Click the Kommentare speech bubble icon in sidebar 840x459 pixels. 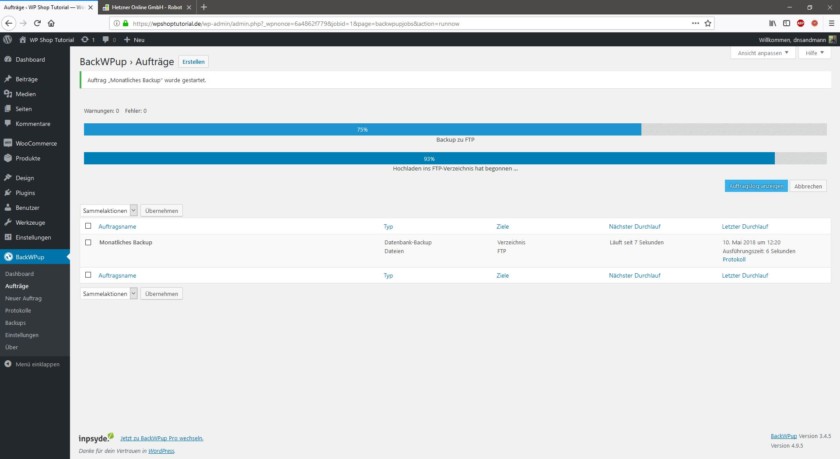[x=8, y=123]
